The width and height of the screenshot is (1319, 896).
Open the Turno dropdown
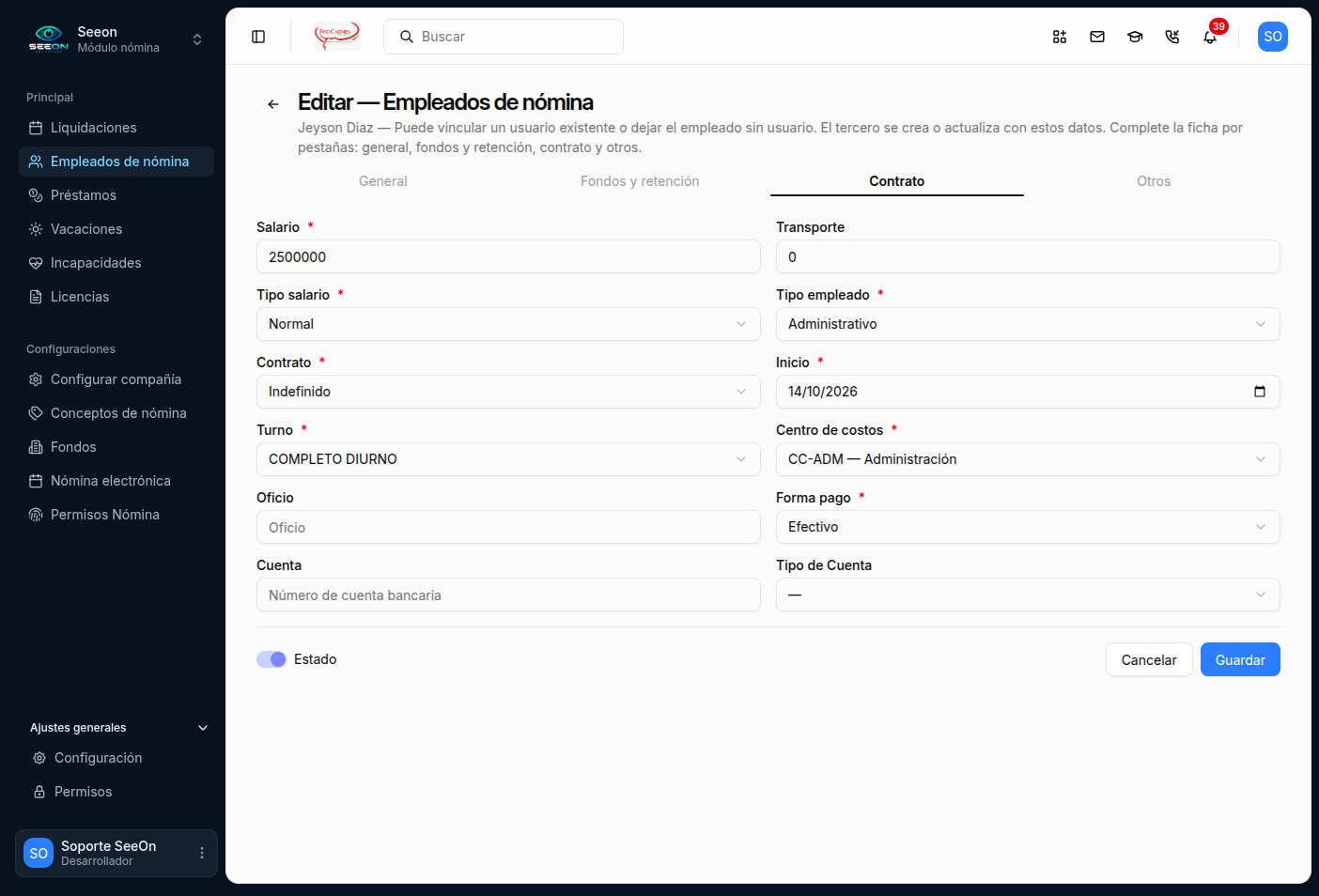click(x=508, y=459)
